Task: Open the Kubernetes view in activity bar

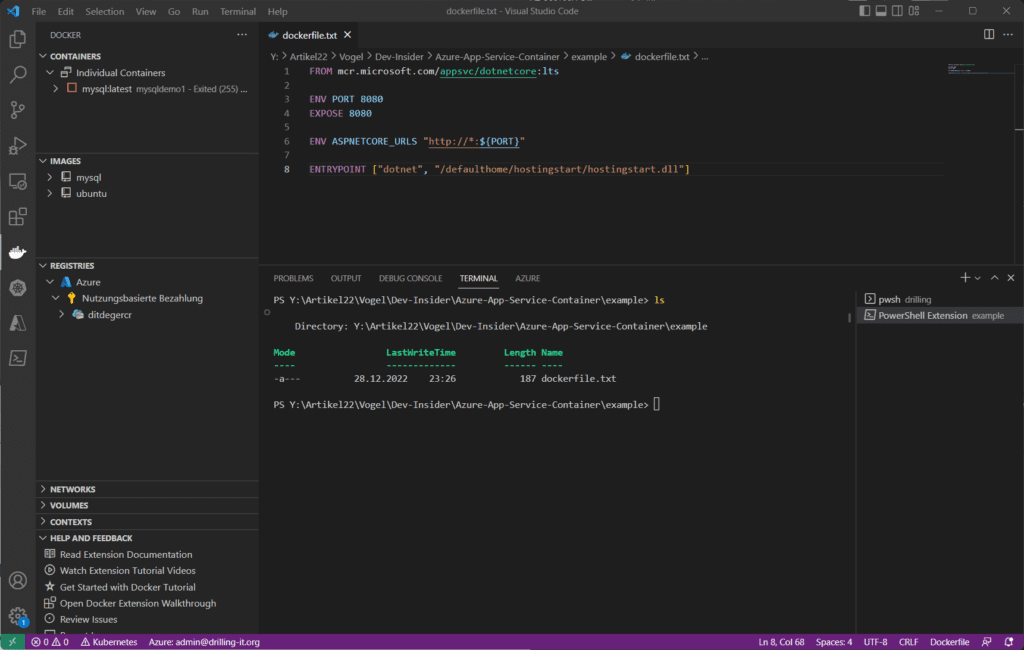Action: click(x=18, y=287)
